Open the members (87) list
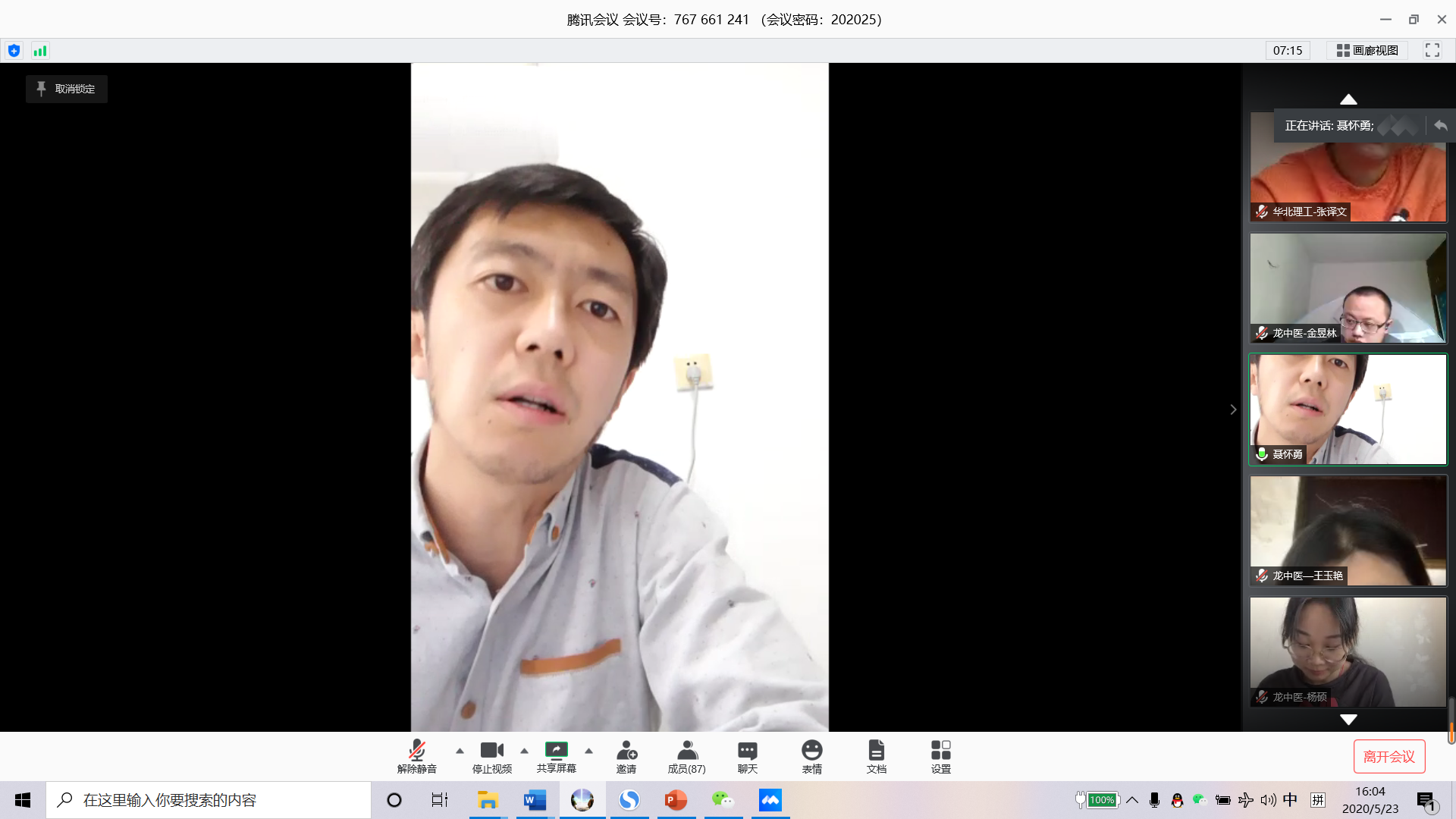 686,756
